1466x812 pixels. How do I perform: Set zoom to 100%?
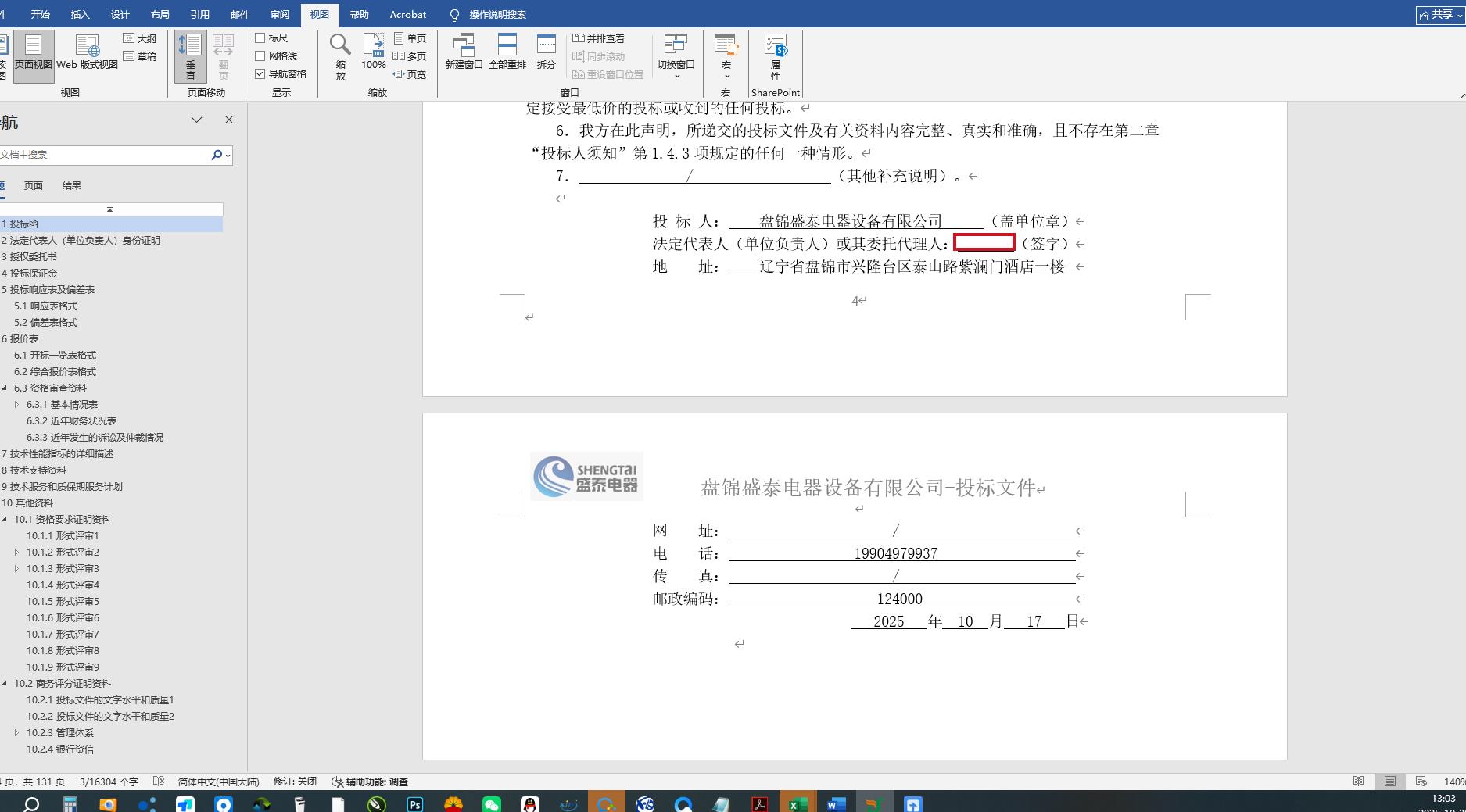pos(374,52)
